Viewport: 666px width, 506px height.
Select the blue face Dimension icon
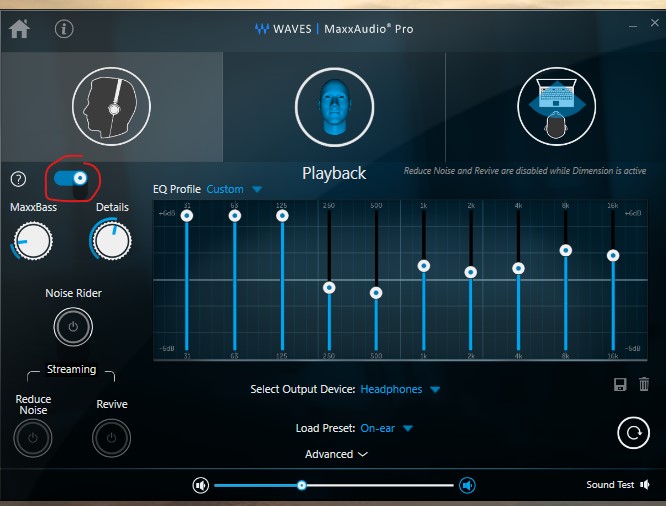334,107
